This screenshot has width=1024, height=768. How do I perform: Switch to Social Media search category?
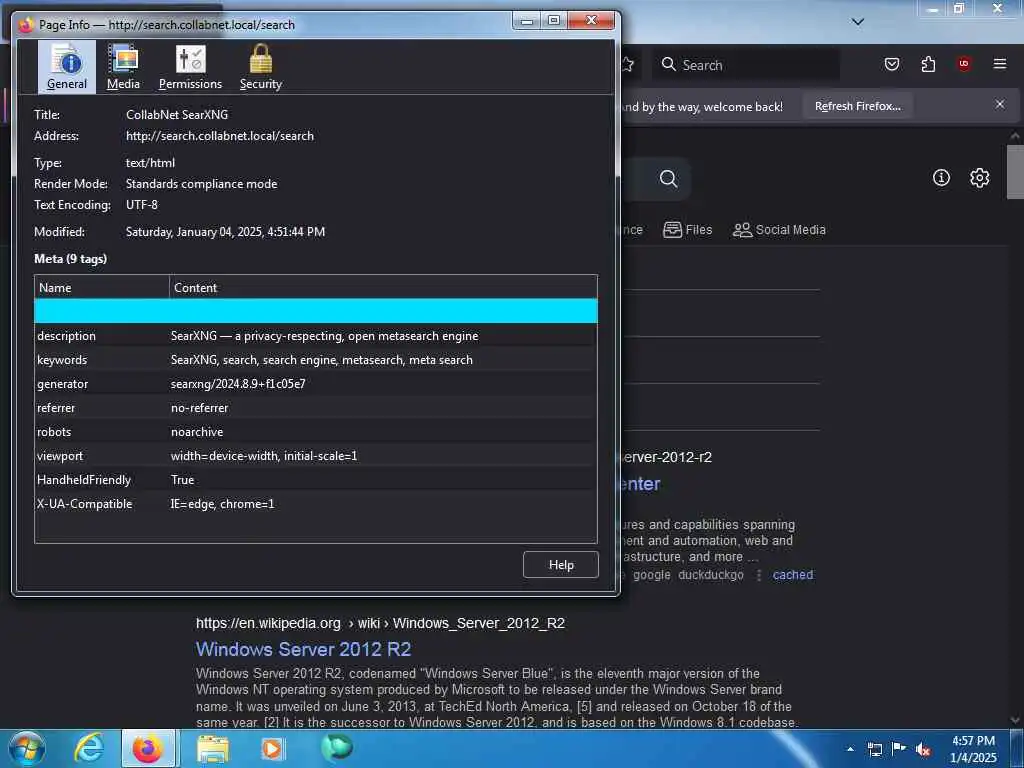click(779, 230)
